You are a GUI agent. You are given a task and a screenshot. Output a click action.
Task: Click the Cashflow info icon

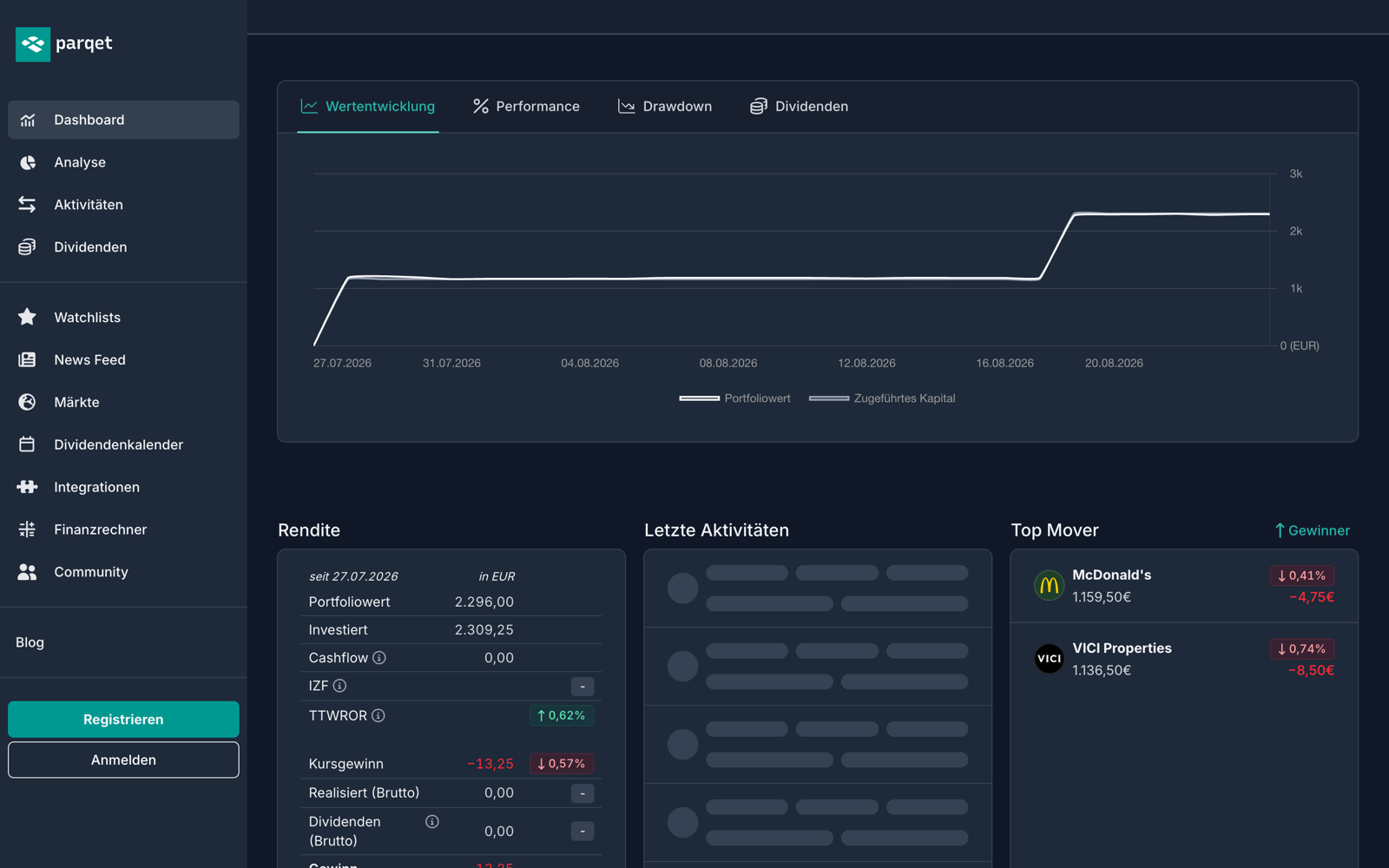379,658
